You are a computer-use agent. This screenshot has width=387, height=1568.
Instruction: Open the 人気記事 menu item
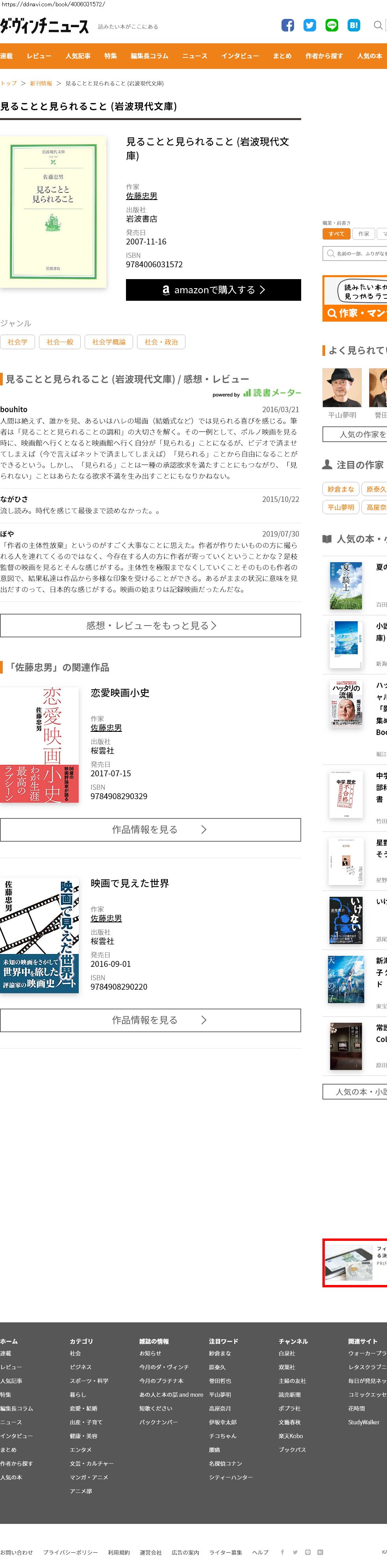(x=78, y=56)
